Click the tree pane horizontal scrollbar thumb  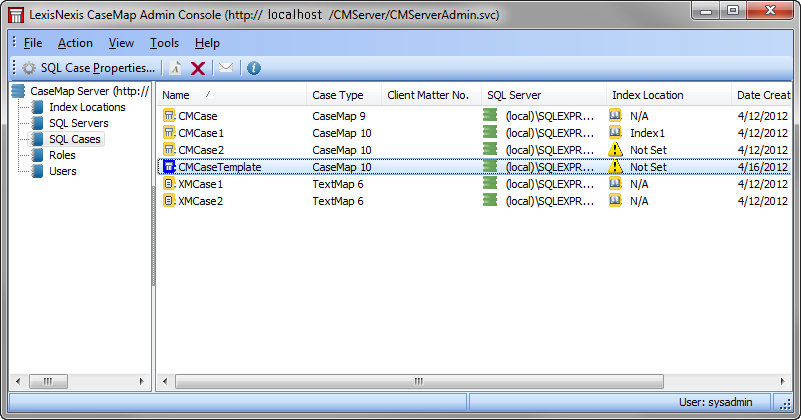pyautogui.click(x=48, y=381)
